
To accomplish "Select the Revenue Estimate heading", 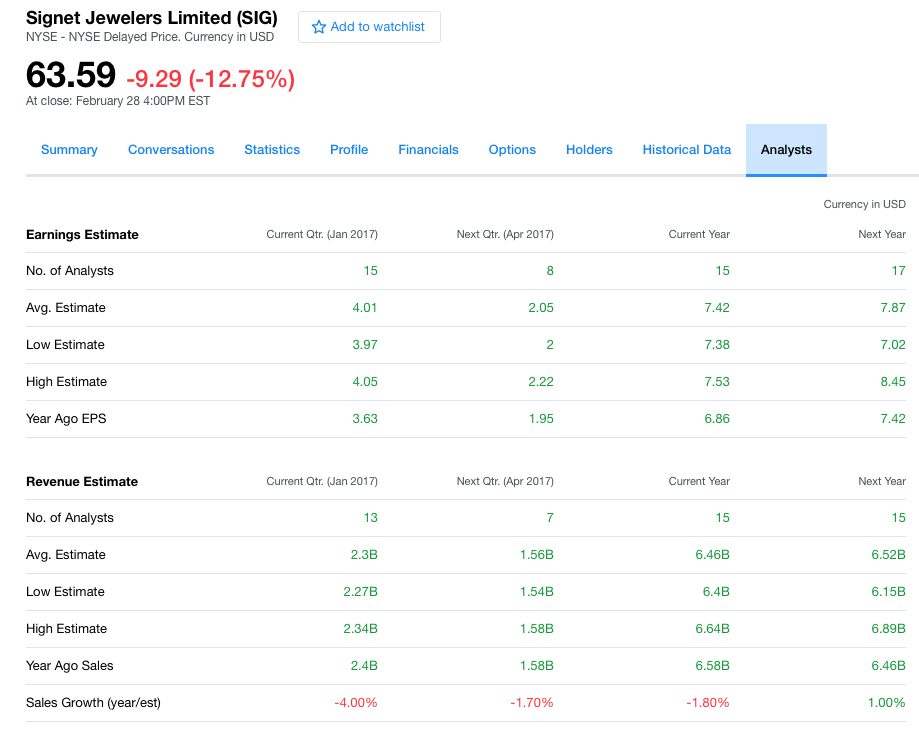I will coord(82,481).
